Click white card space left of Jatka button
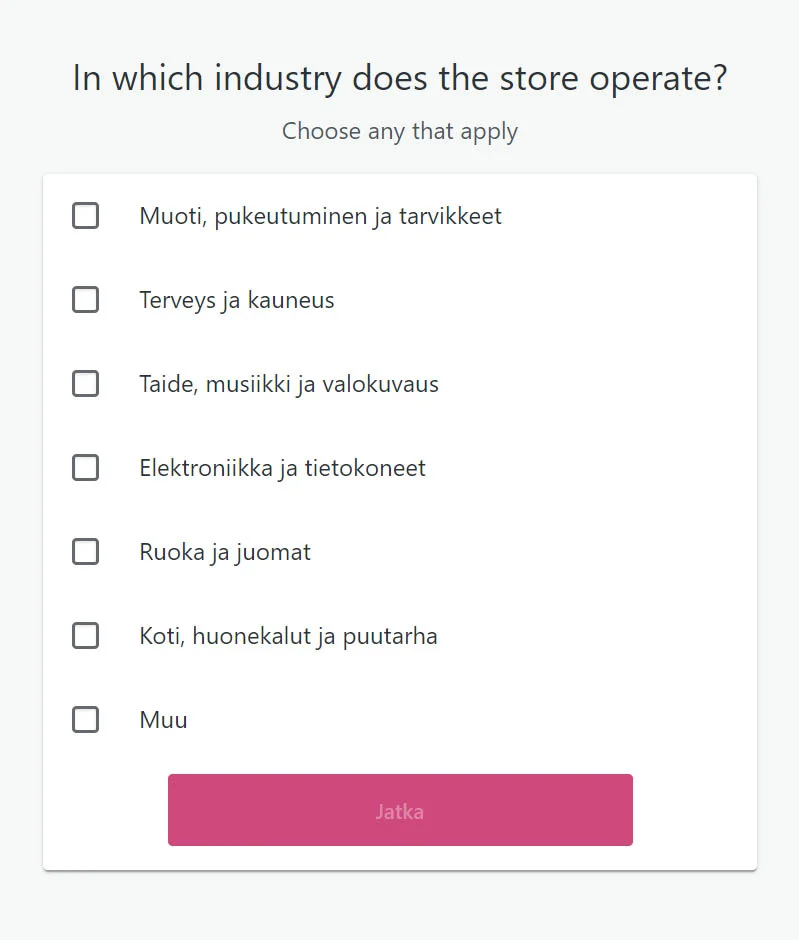The image size is (799, 940). click(x=105, y=810)
